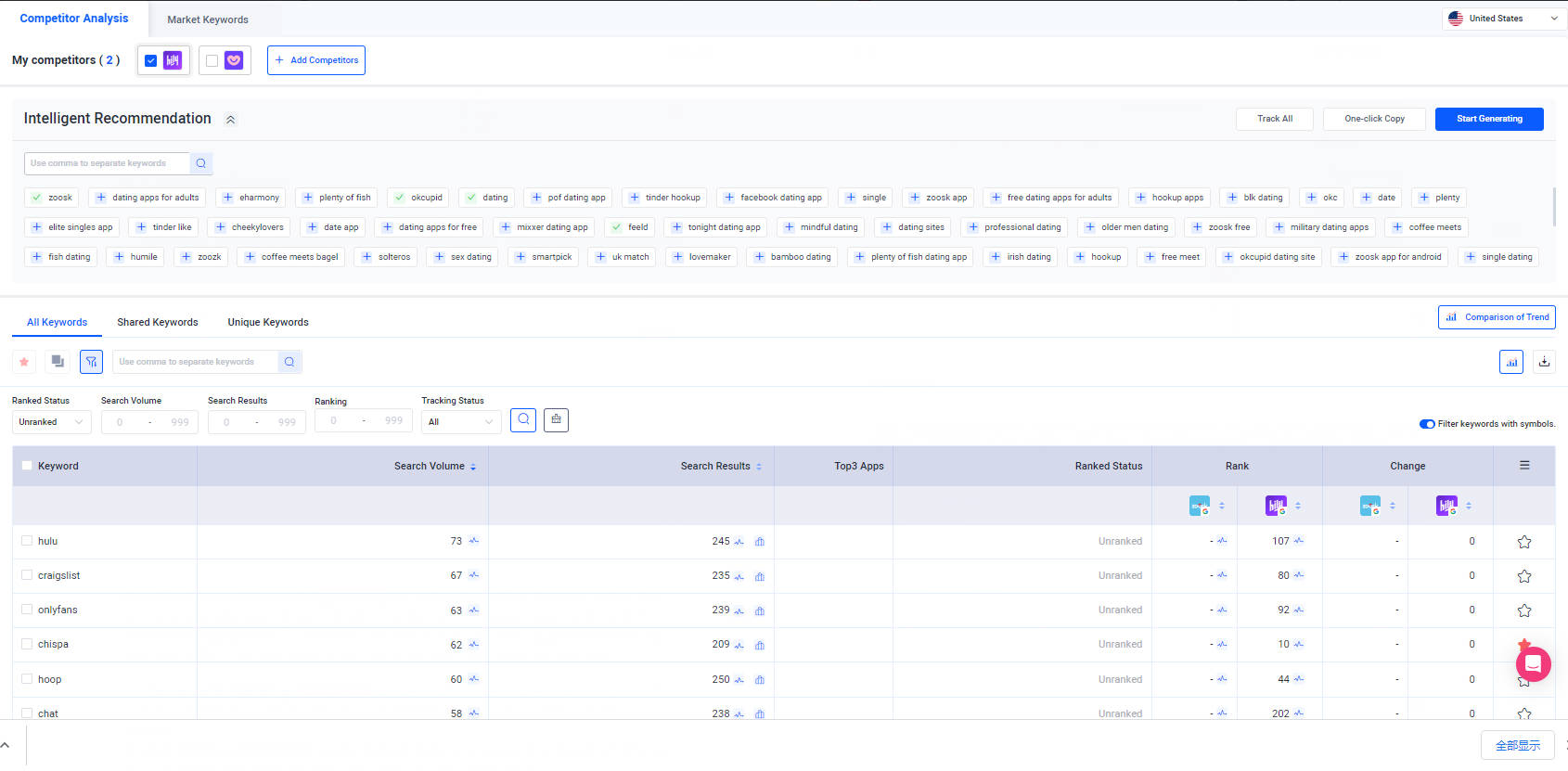Check the craigslist keyword row
This screenshot has width=1568, height=771.
pos(27,575)
